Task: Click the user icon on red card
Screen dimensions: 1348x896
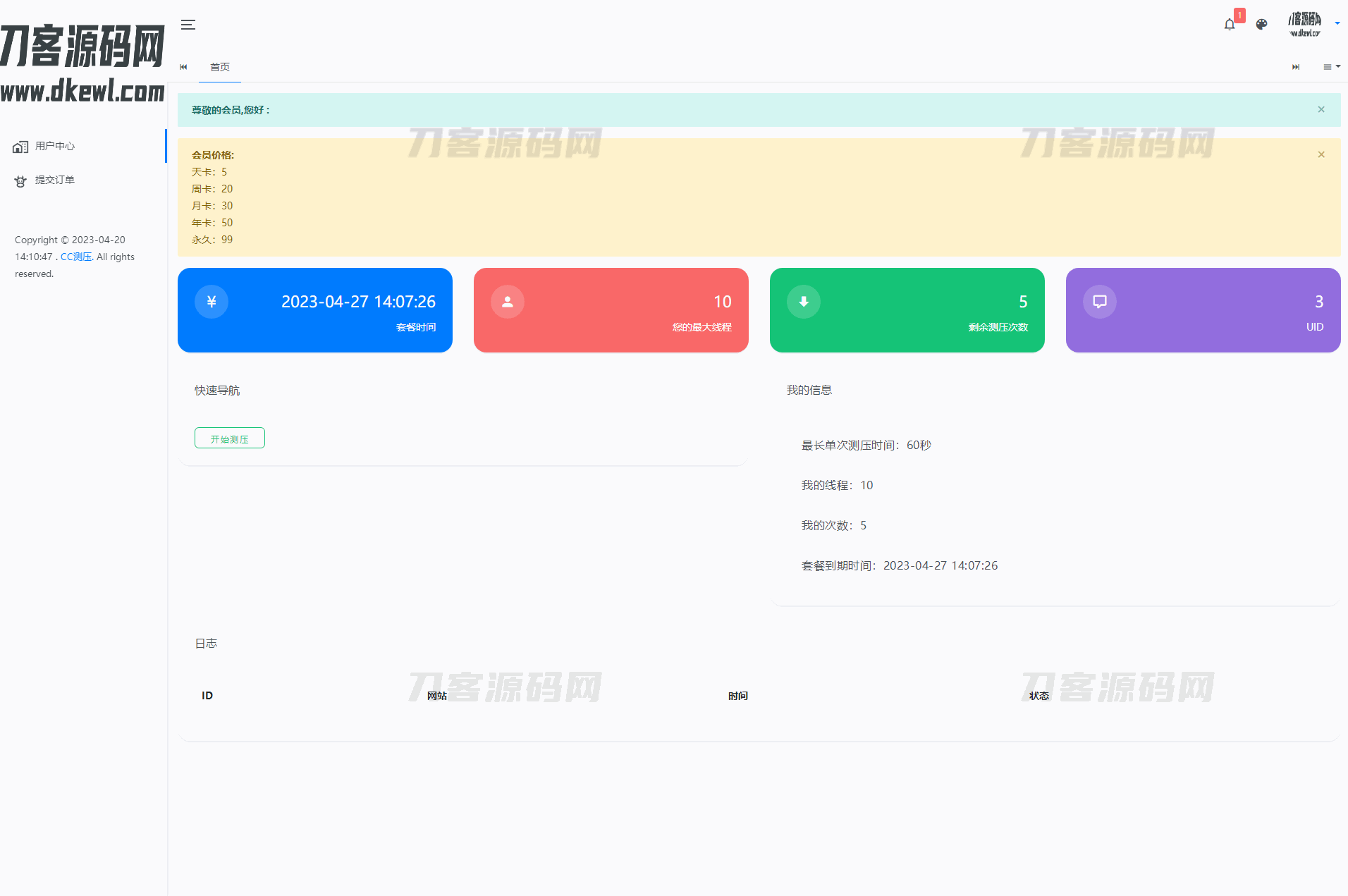Action: (x=508, y=302)
